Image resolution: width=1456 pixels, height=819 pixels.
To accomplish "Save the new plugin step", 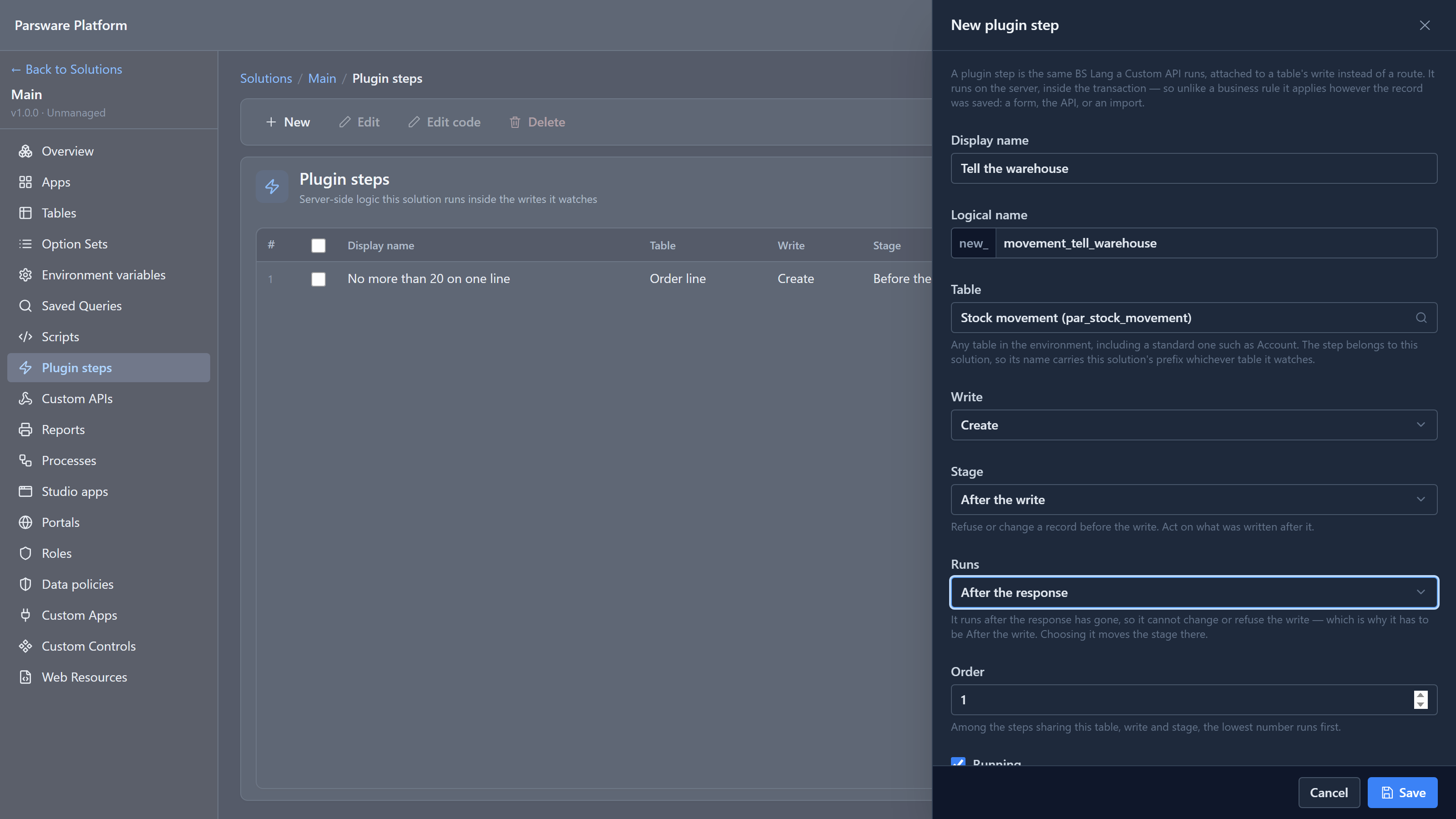I will click(x=1402, y=793).
